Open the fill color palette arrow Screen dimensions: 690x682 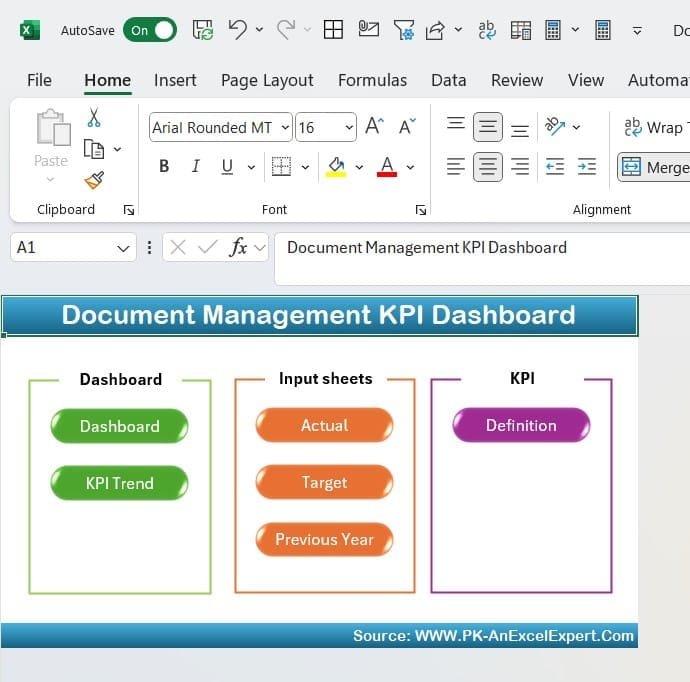(359, 167)
